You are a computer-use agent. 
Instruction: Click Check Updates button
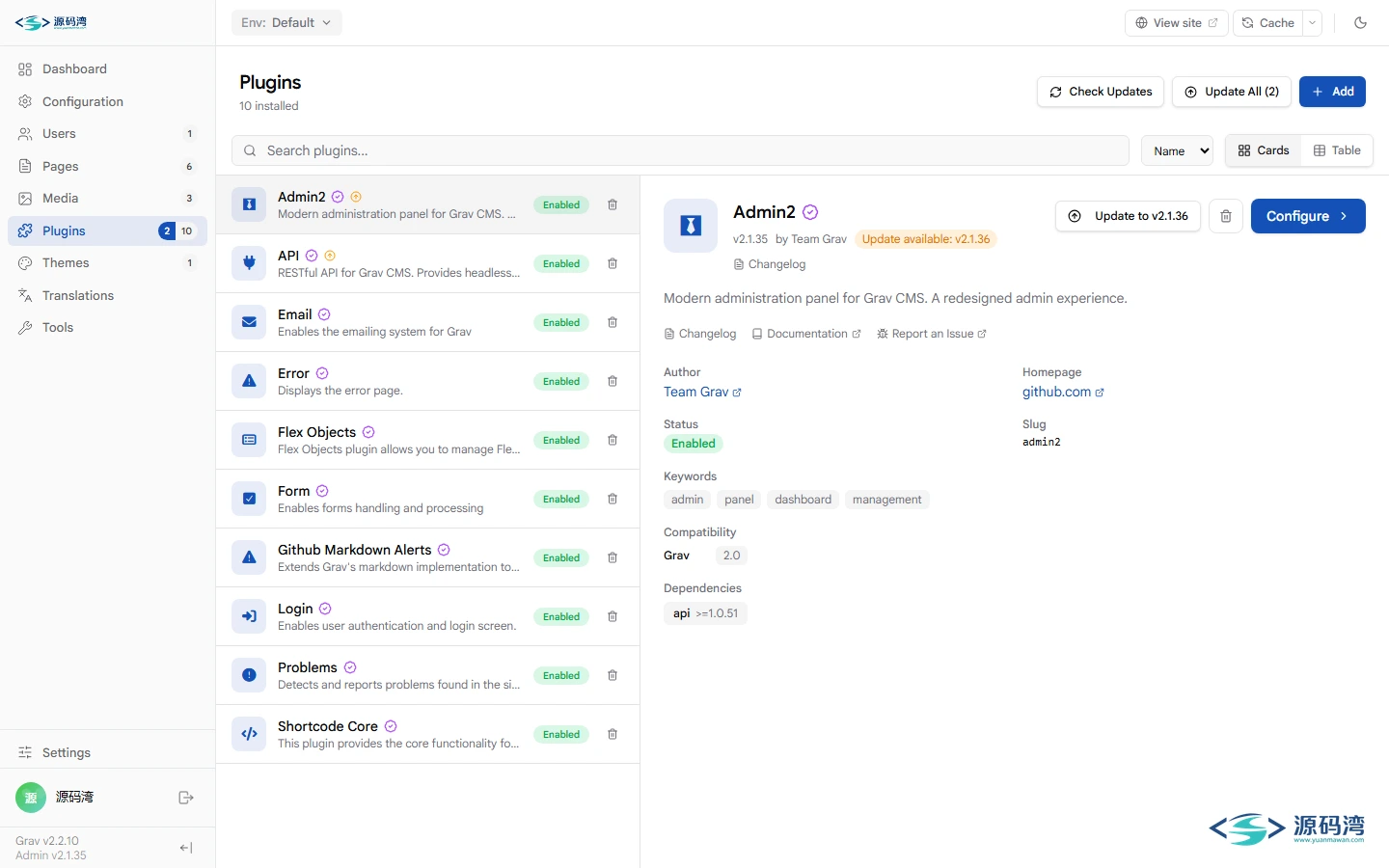pyautogui.click(x=1101, y=92)
